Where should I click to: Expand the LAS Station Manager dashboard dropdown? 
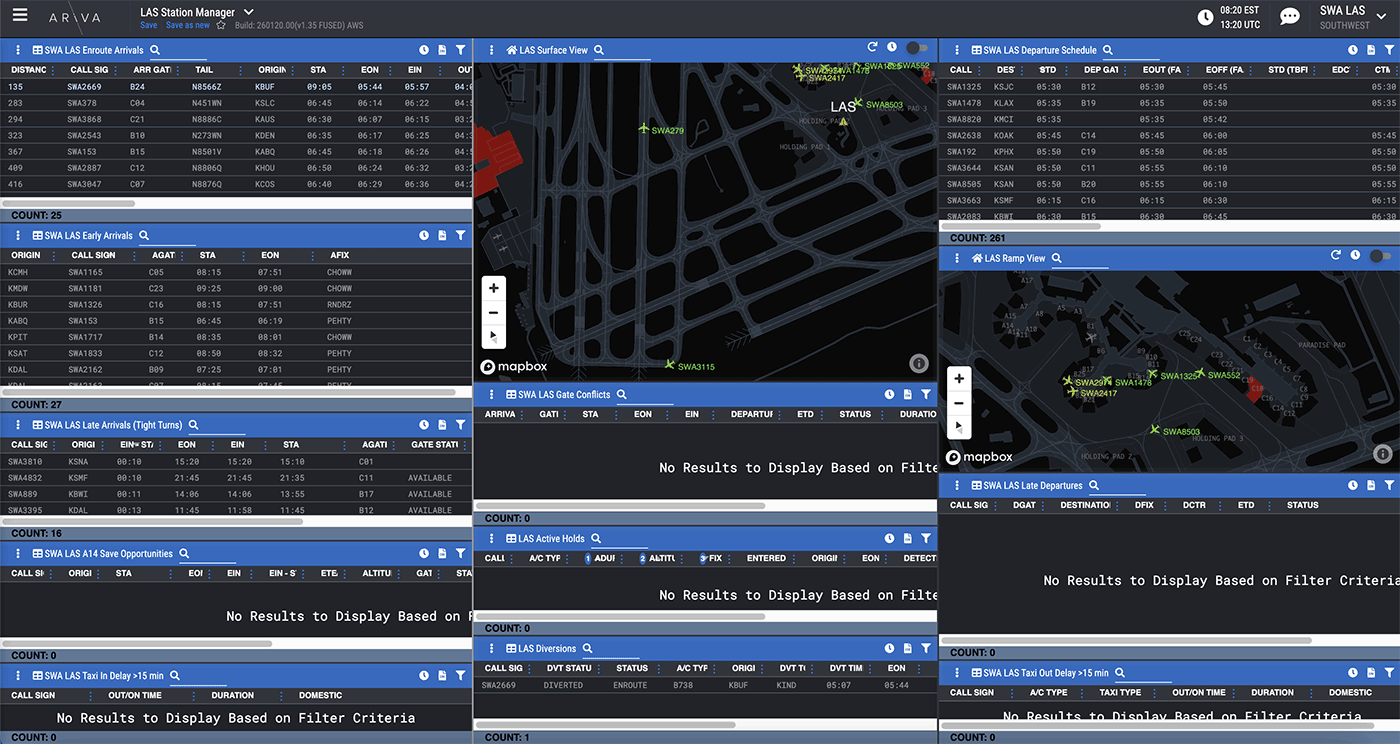249,12
